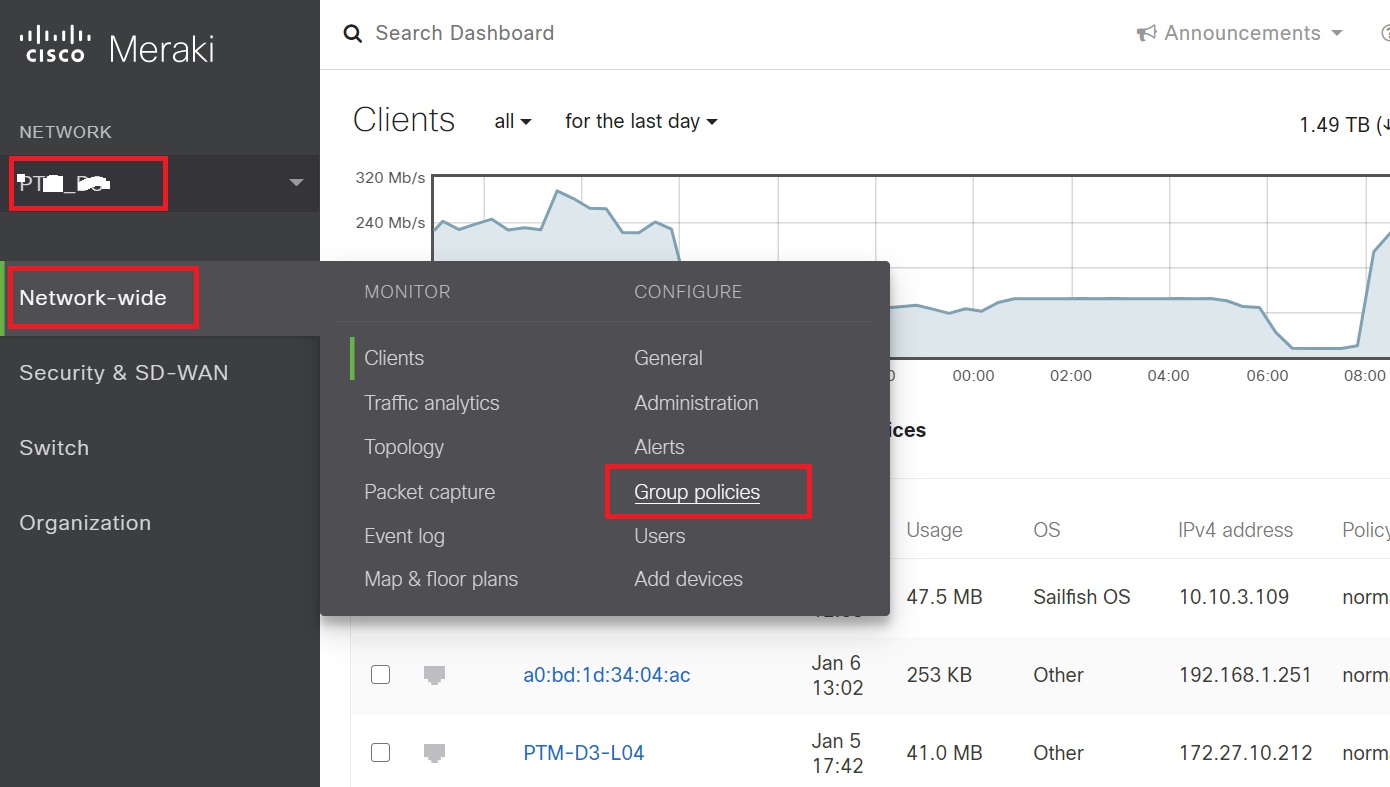Click the 253 KB usage value

pos(939,675)
